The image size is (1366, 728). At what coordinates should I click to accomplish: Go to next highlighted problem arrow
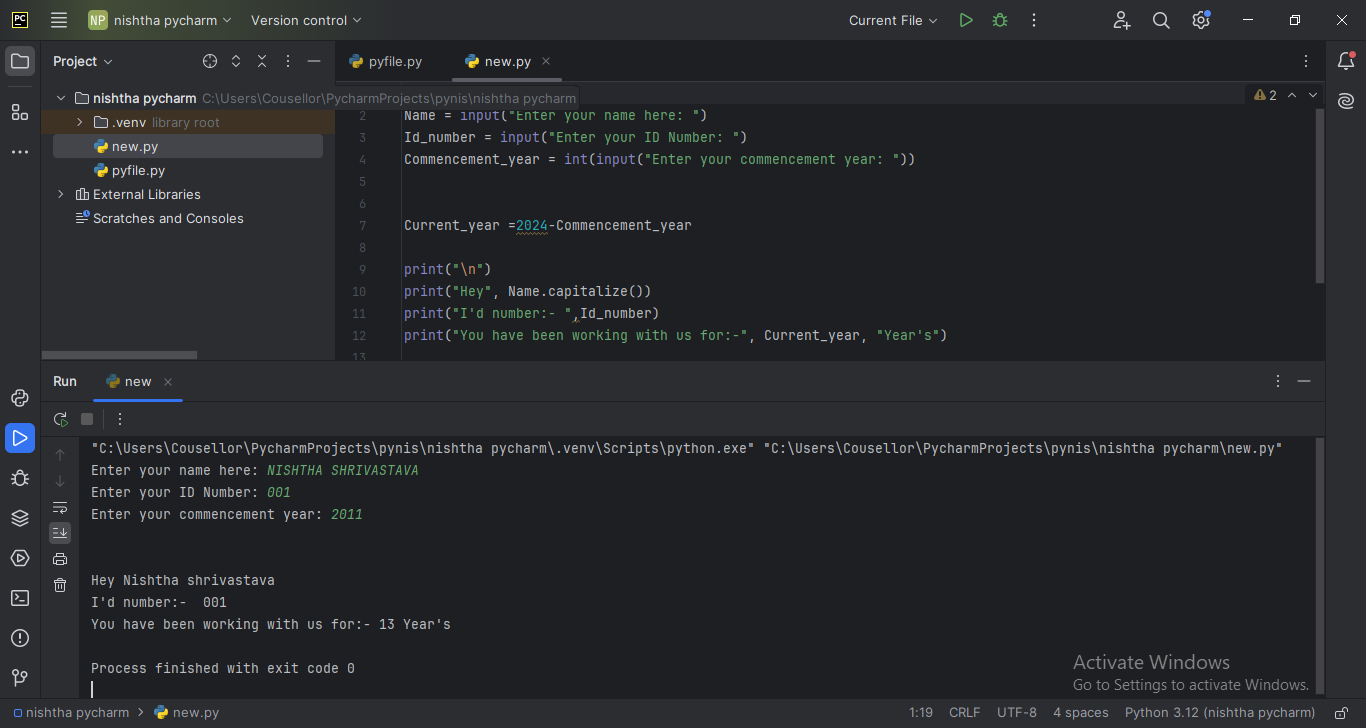click(x=1314, y=95)
